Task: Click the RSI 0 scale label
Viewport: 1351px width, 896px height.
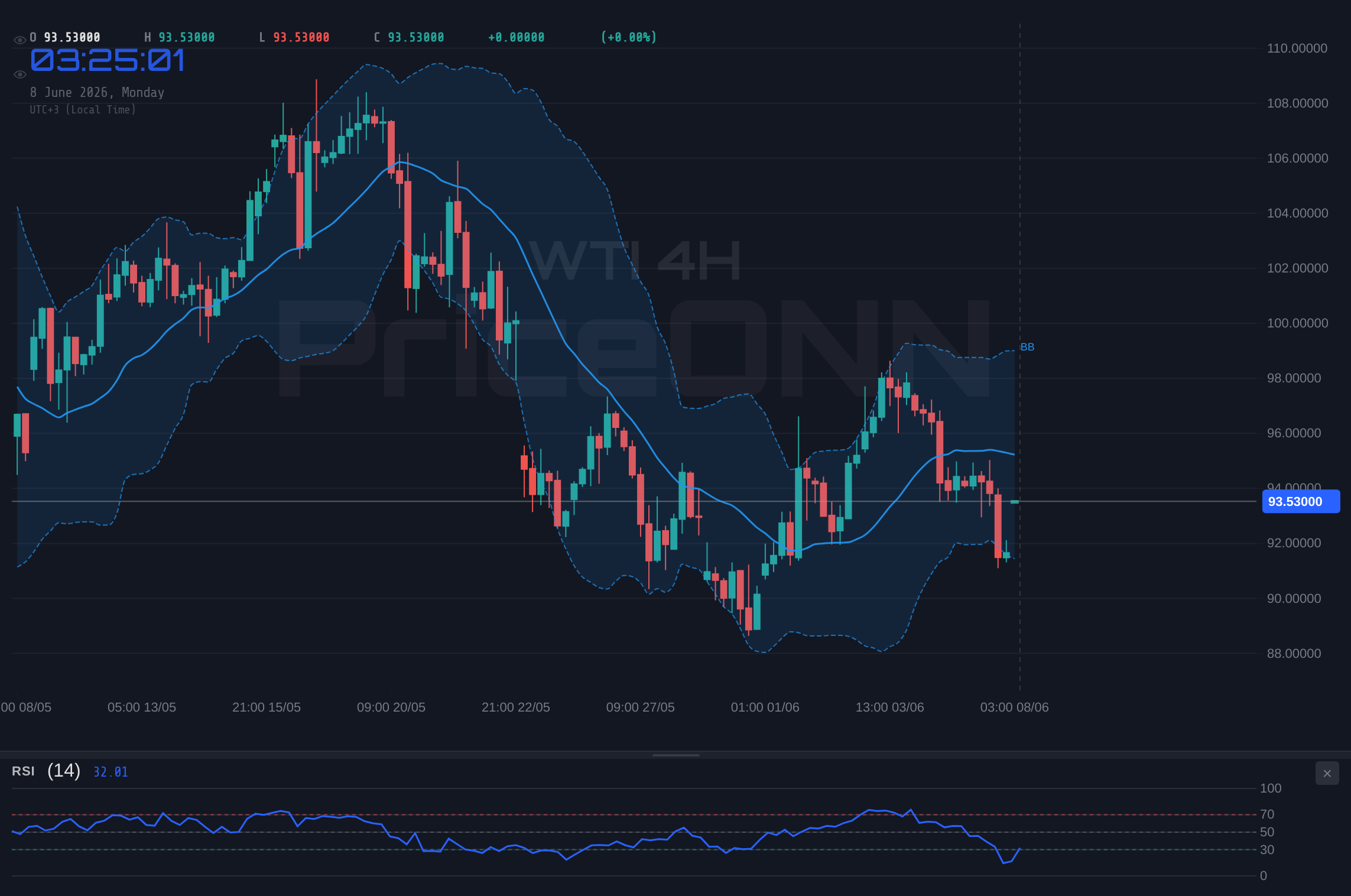Action: pyautogui.click(x=1264, y=876)
